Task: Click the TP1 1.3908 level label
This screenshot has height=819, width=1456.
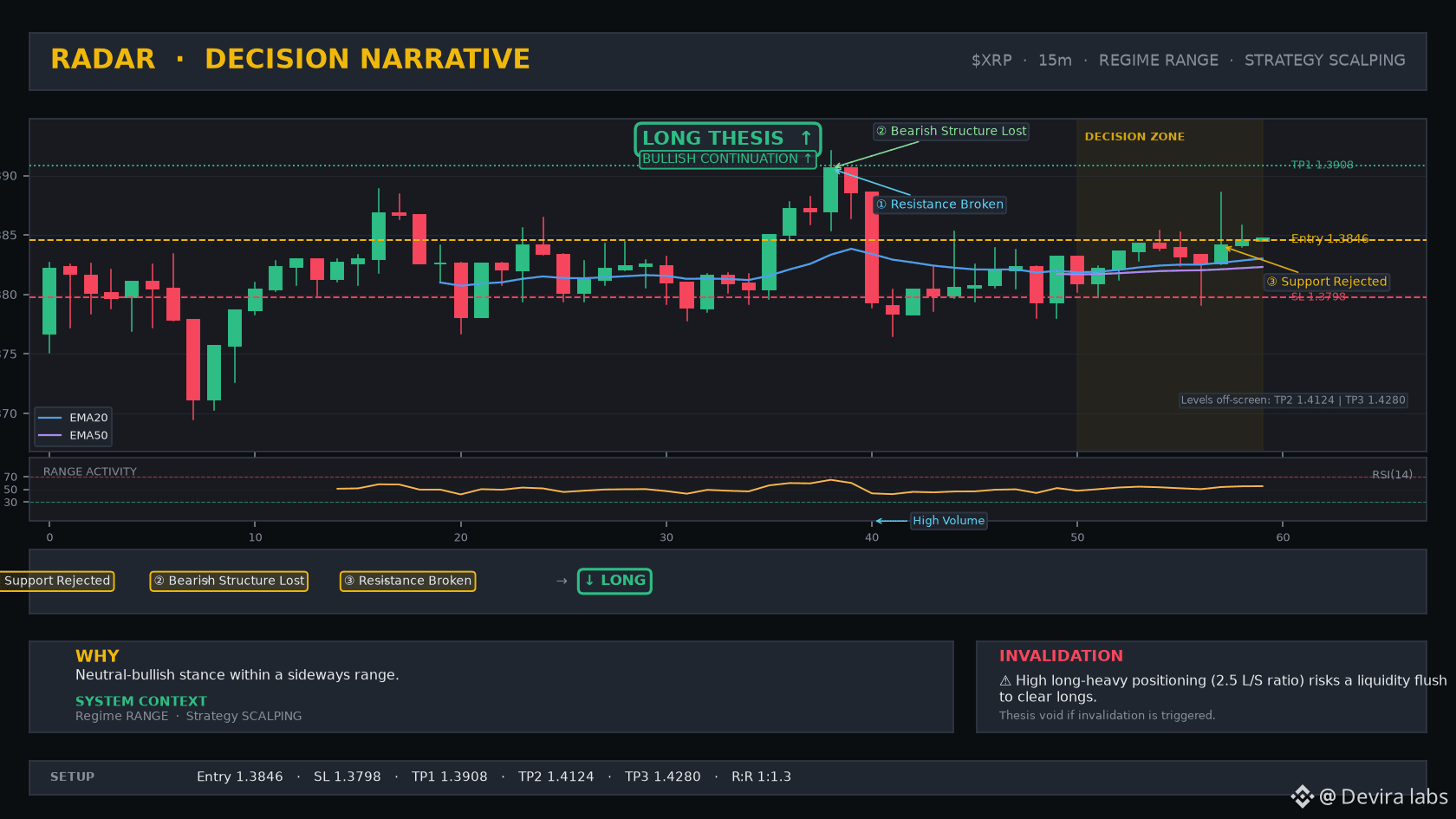Action: click(1322, 165)
